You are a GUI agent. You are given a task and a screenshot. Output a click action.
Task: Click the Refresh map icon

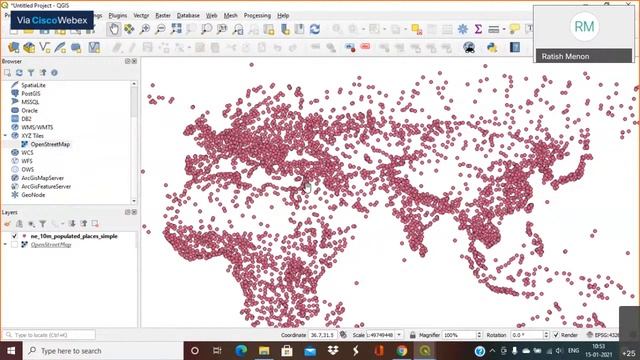[315, 29]
